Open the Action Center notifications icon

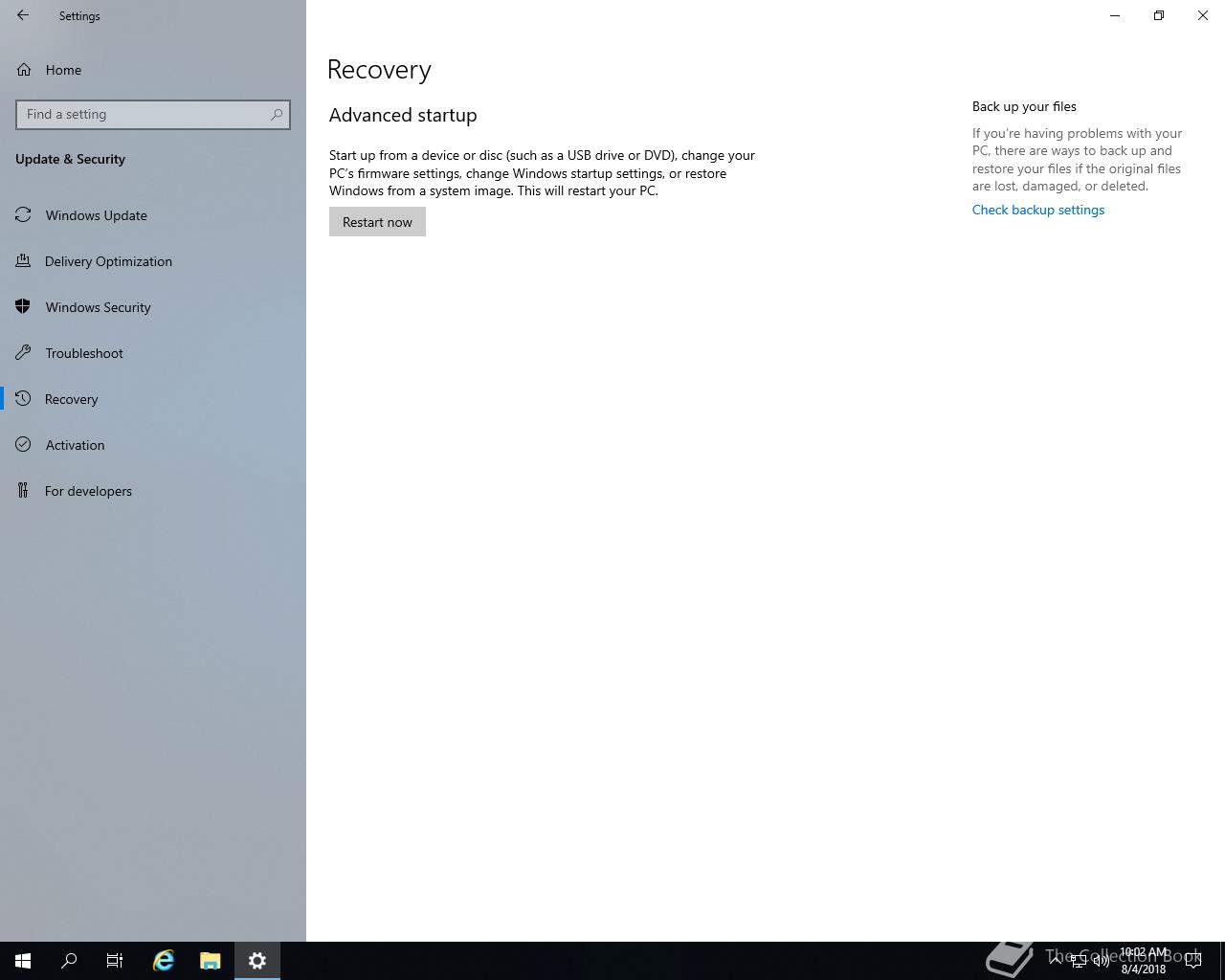(1193, 961)
